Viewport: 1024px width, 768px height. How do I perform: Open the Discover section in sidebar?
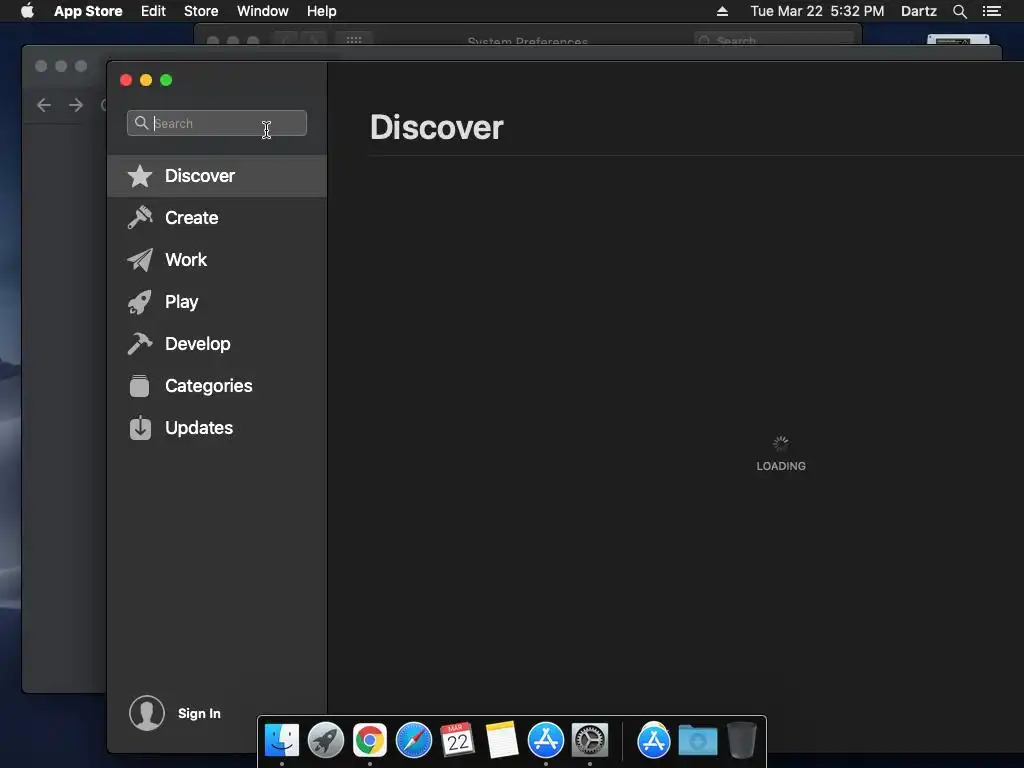(x=217, y=176)
